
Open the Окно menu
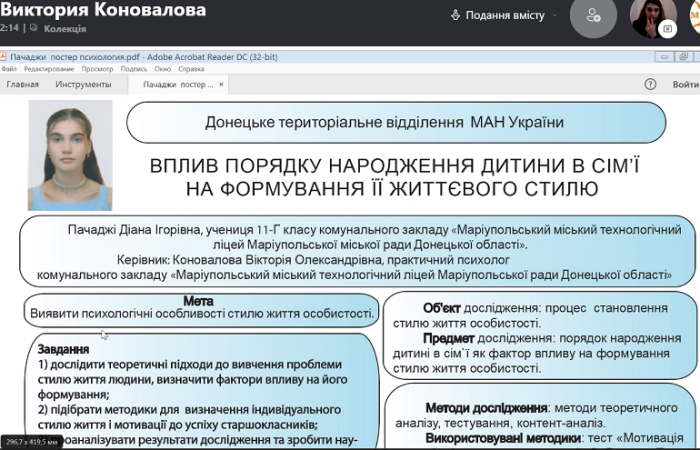coord(162,69)
